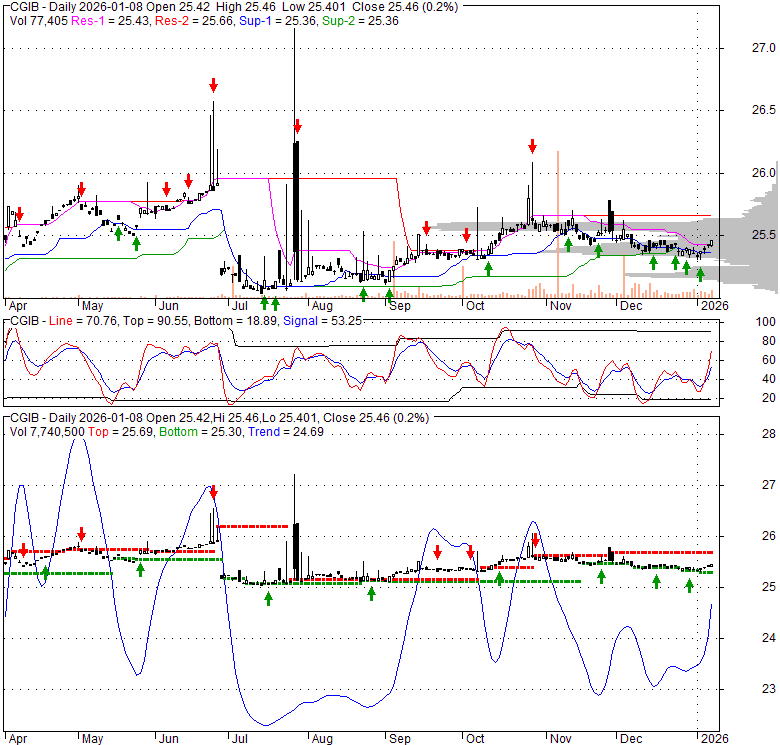The width and height of the screenshot is (780, 745).
Task: Click the first red arrow in April, top chart
Action: click(x=19, y=213)
